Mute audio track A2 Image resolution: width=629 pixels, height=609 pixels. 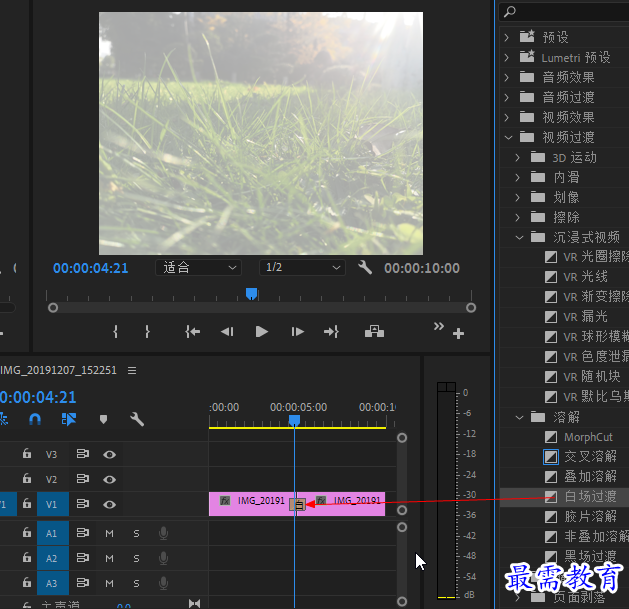pos(109,558)
